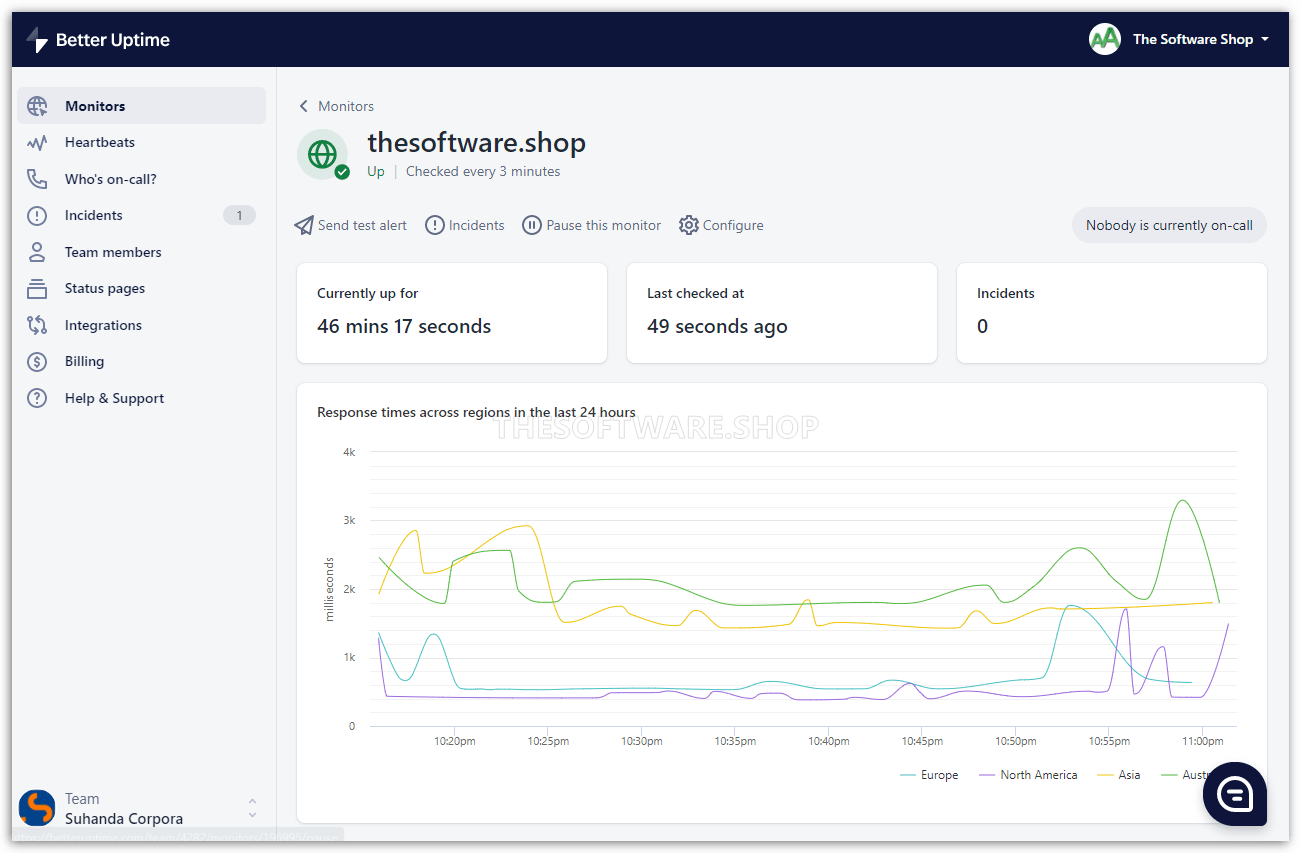Click the Incidents 0 summary card

[x=1112, y=313]
